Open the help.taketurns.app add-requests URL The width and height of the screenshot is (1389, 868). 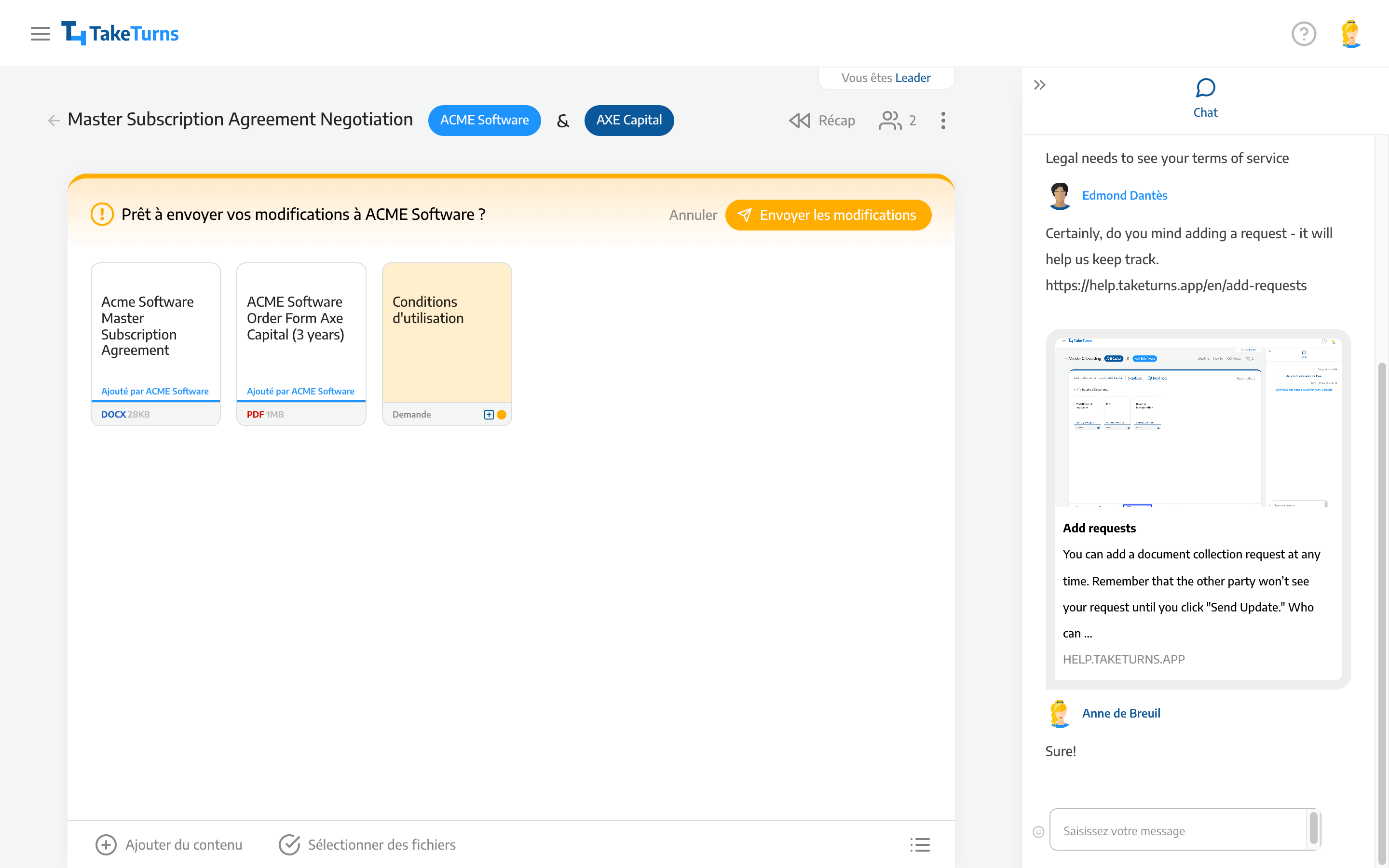1176,285
